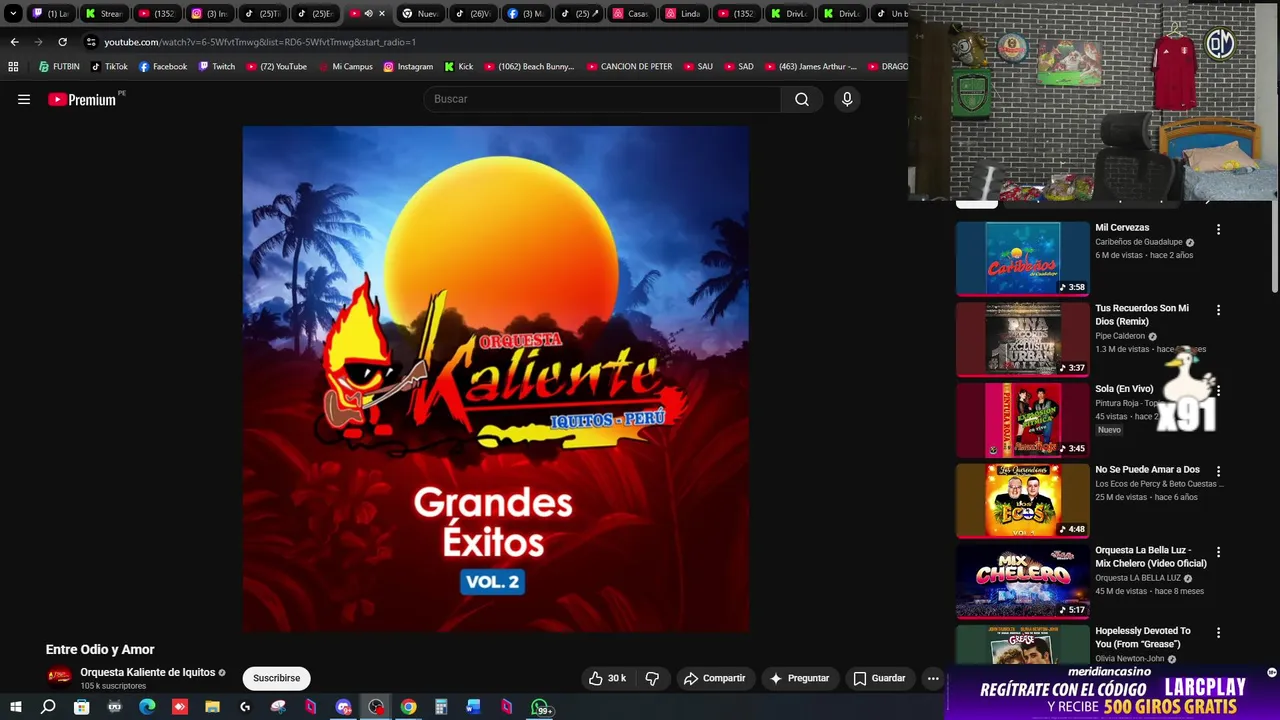
Task: Open Calculator from the taskbar
Action: coord(441,707)
